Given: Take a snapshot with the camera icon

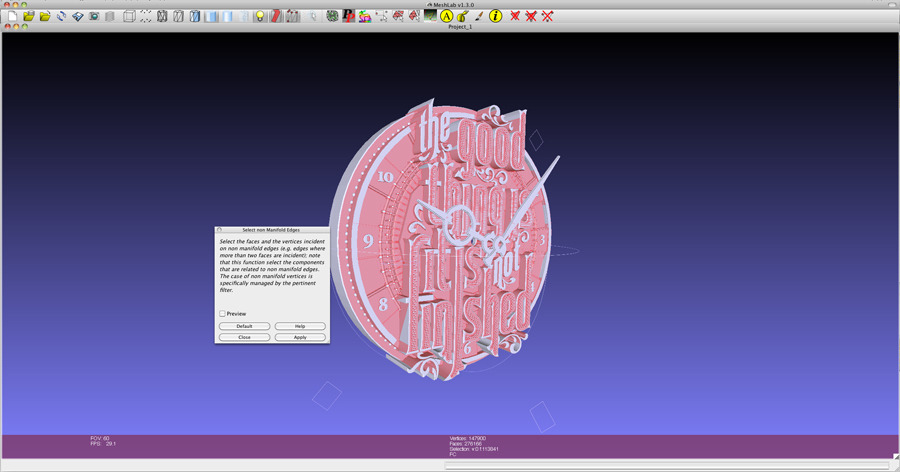Looking at the screenshot, I should 93,16.
